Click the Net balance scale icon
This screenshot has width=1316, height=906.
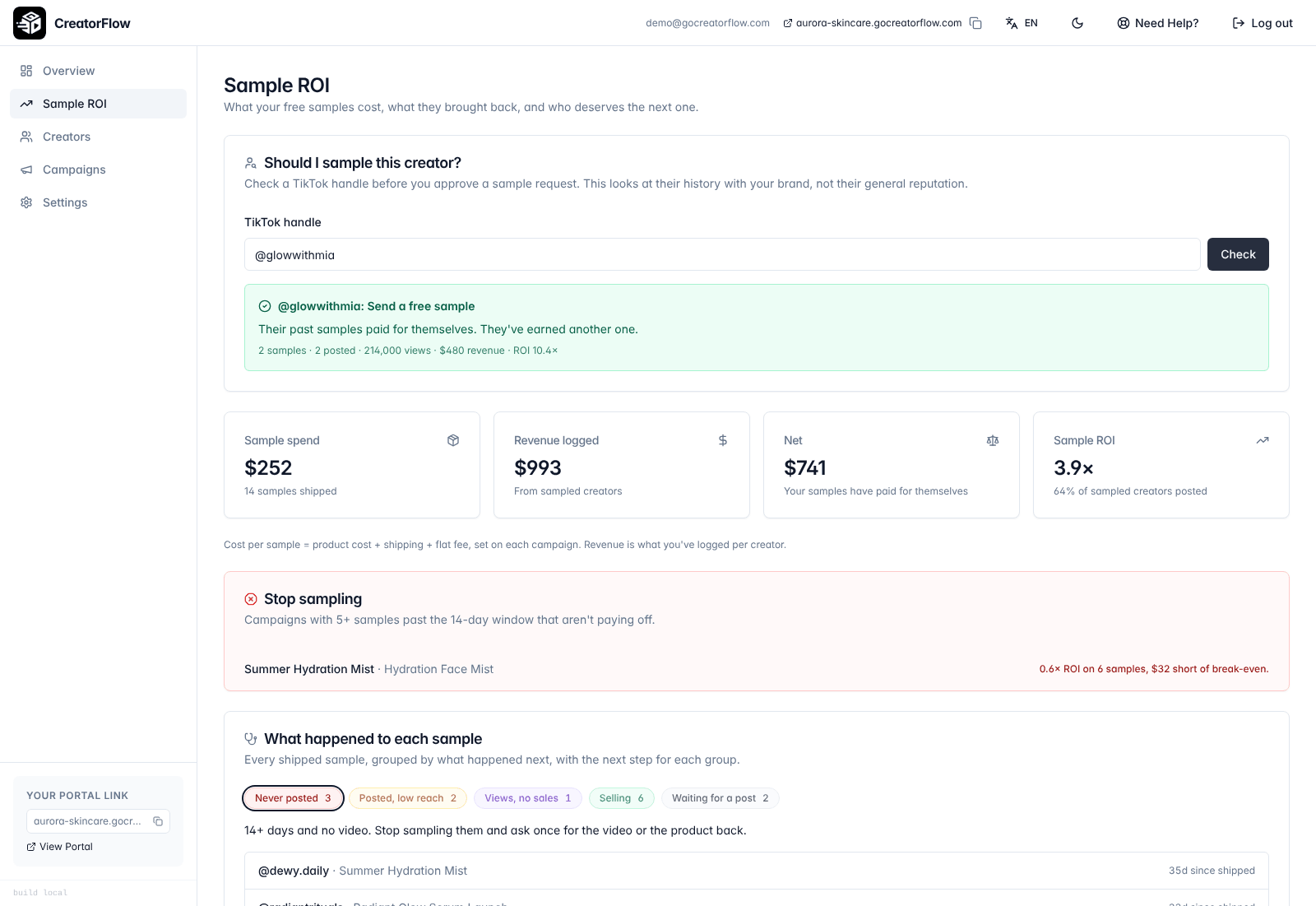click(x=993, y=440)
